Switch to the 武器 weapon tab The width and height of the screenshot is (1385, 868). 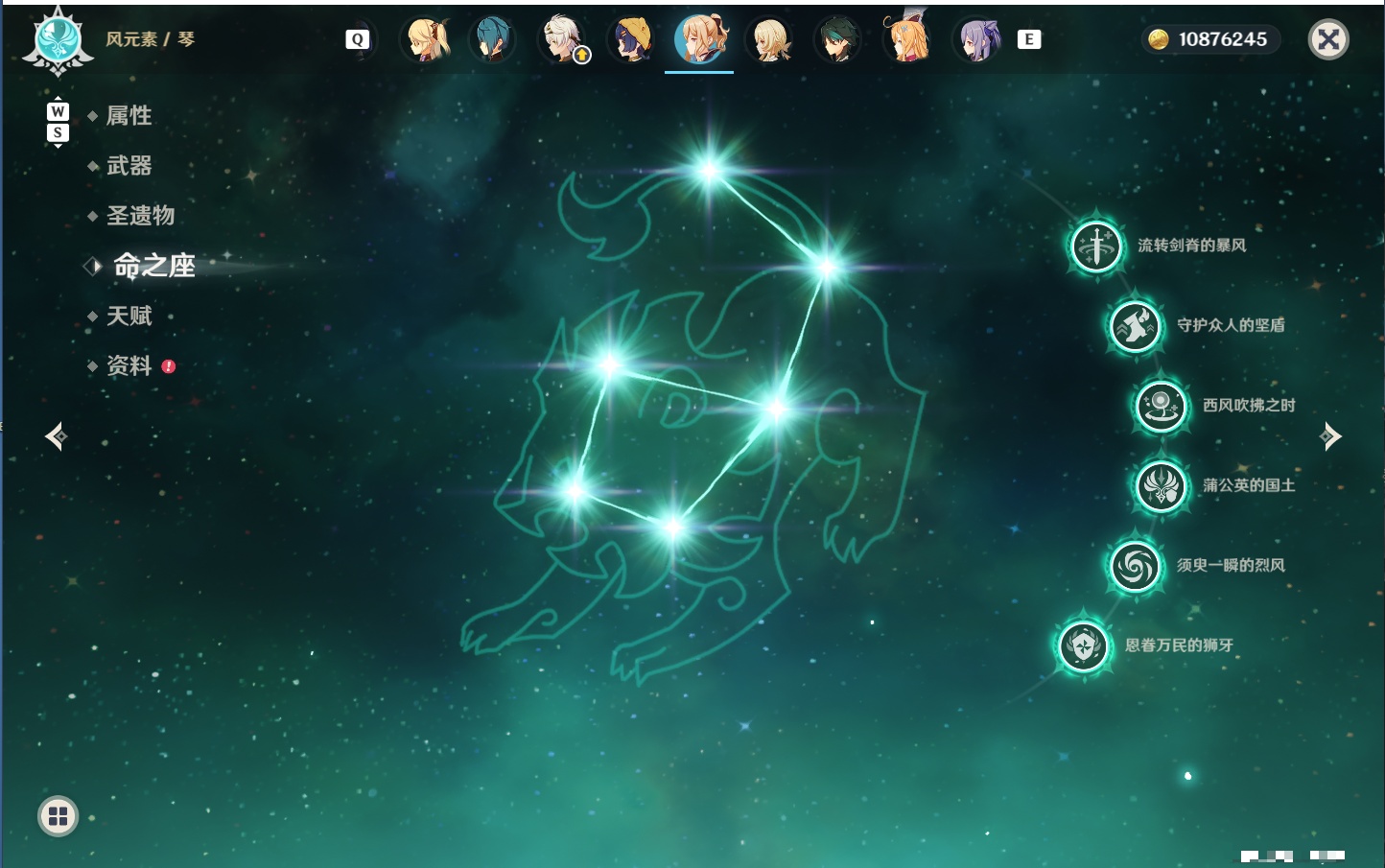[129, 166]
